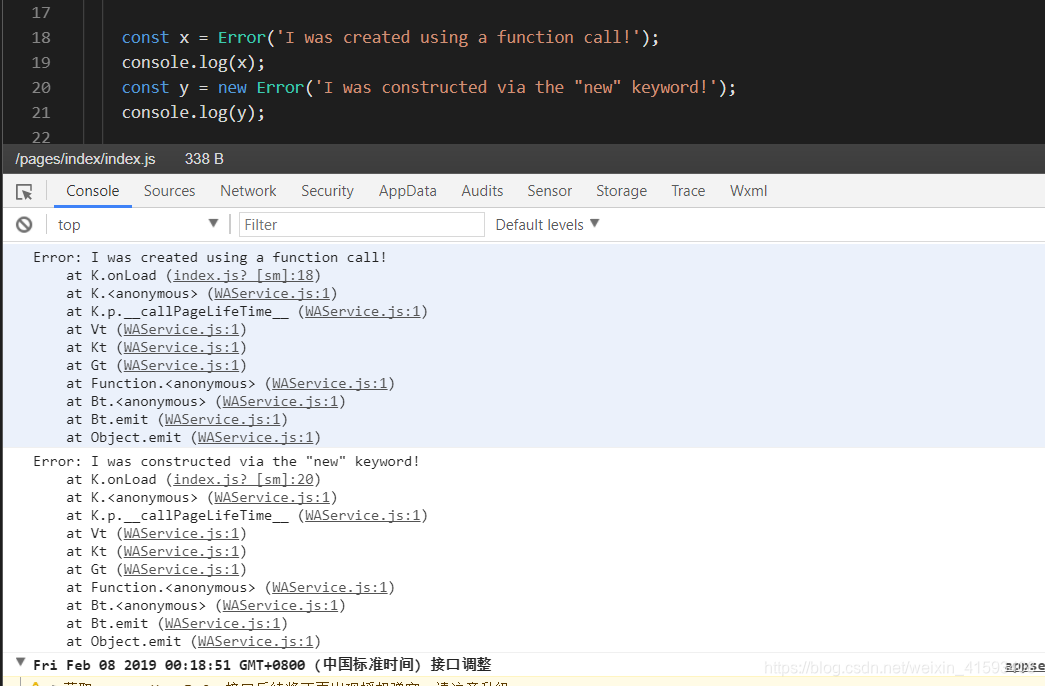The height and width of the screenshot is (686, 1045).
Task: Open the Storage tab
Action: [621, 190]
